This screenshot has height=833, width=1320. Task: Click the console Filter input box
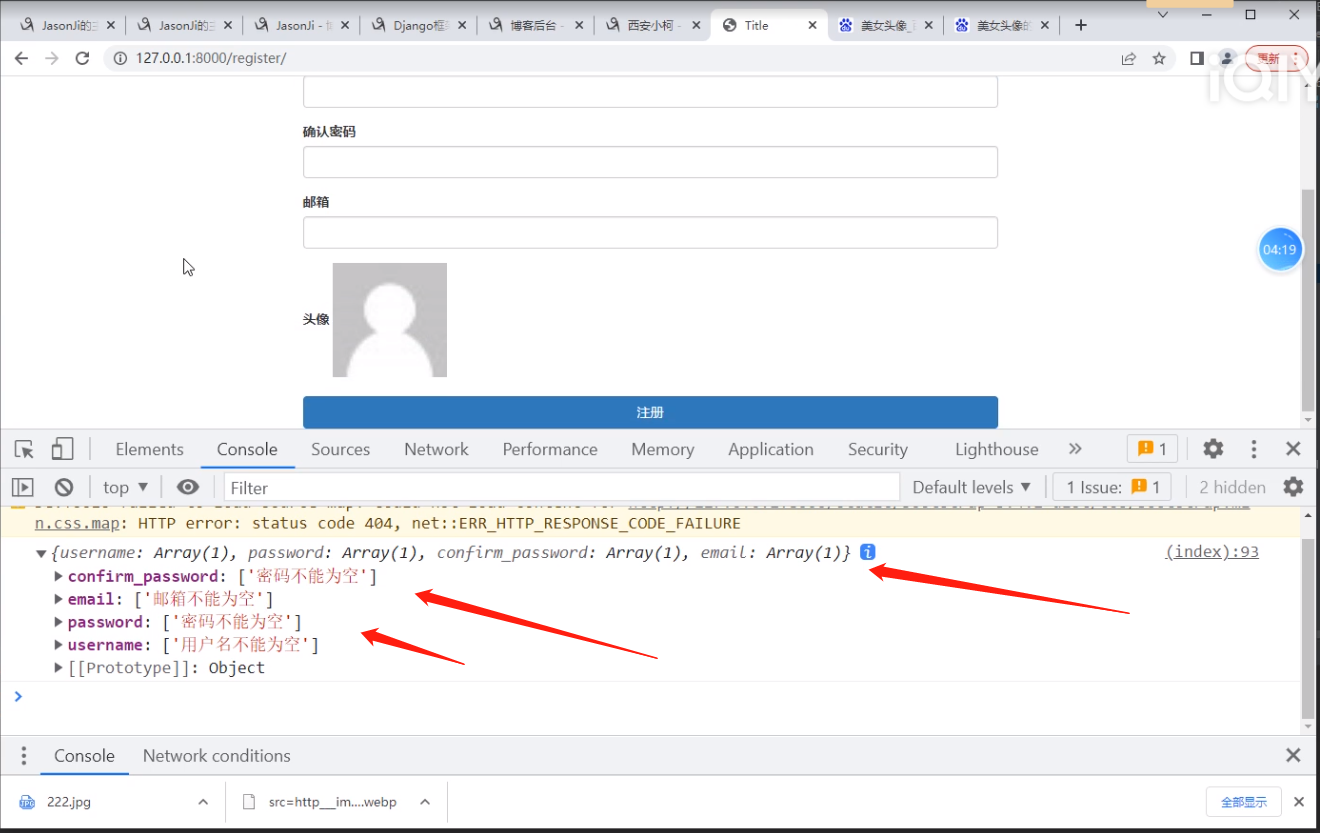562,487
